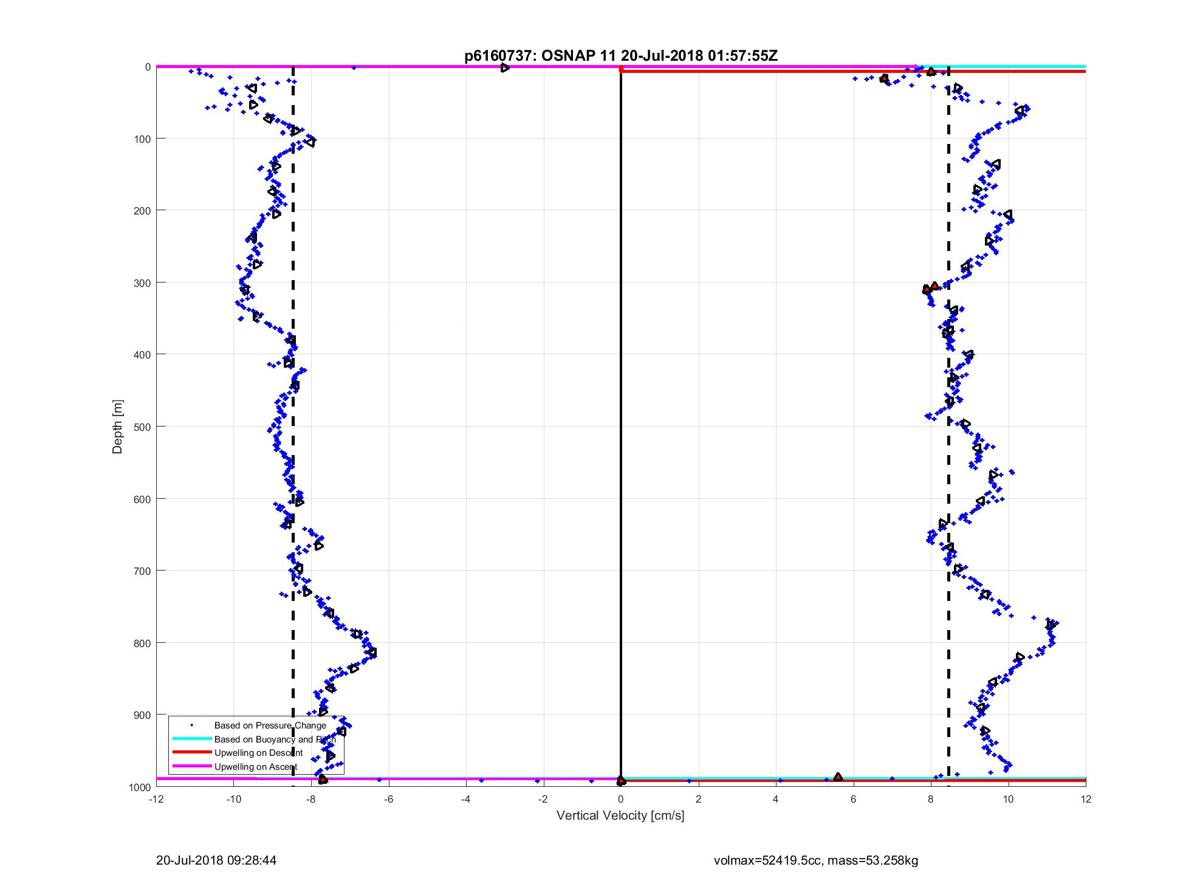The image size is (1200, 885).
Task: Pick the red line swatch in the legend
Action: [192, 752]
